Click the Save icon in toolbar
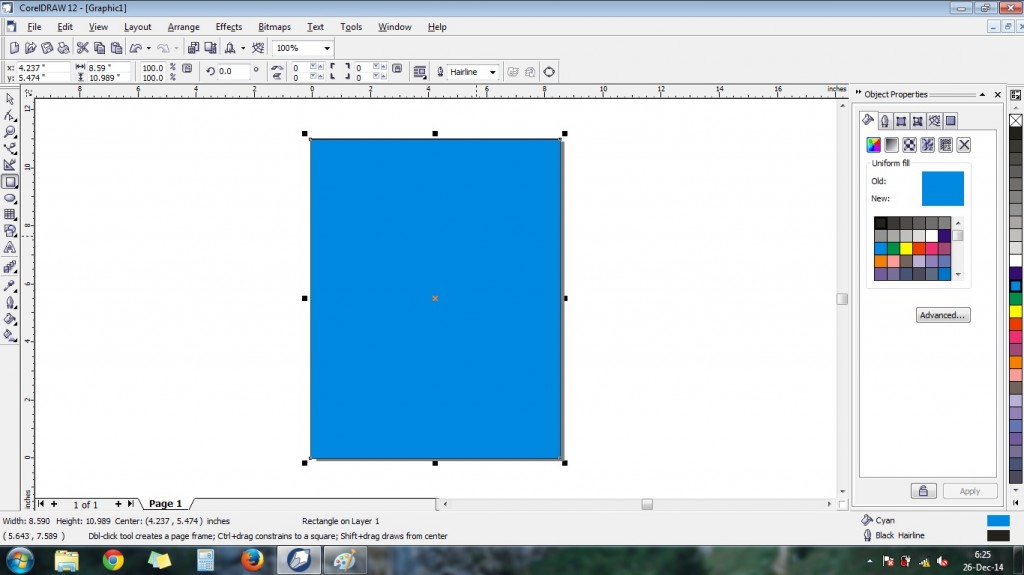Image resolution: width=1024 pixels, height=575 pixels. tap(47, 48)
